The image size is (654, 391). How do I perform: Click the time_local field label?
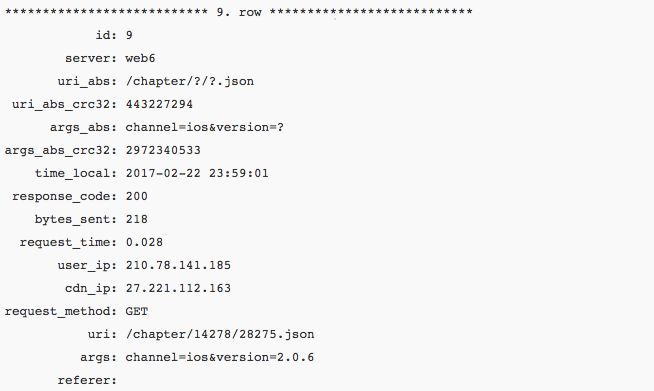76,174
